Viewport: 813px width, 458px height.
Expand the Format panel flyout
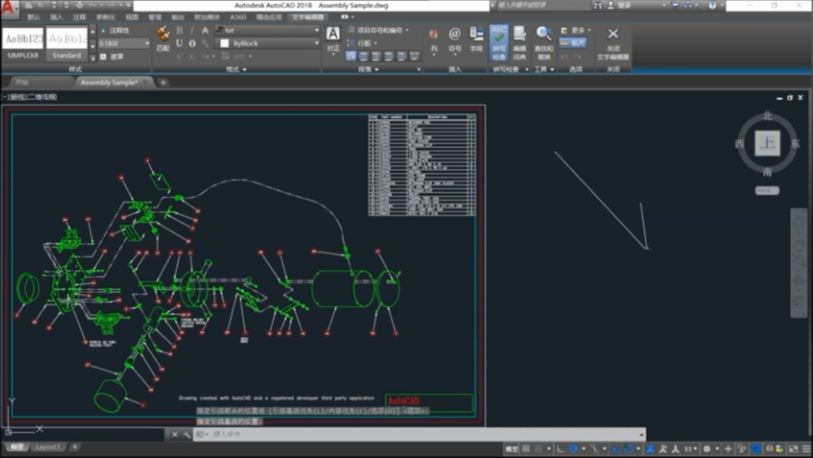236,69
